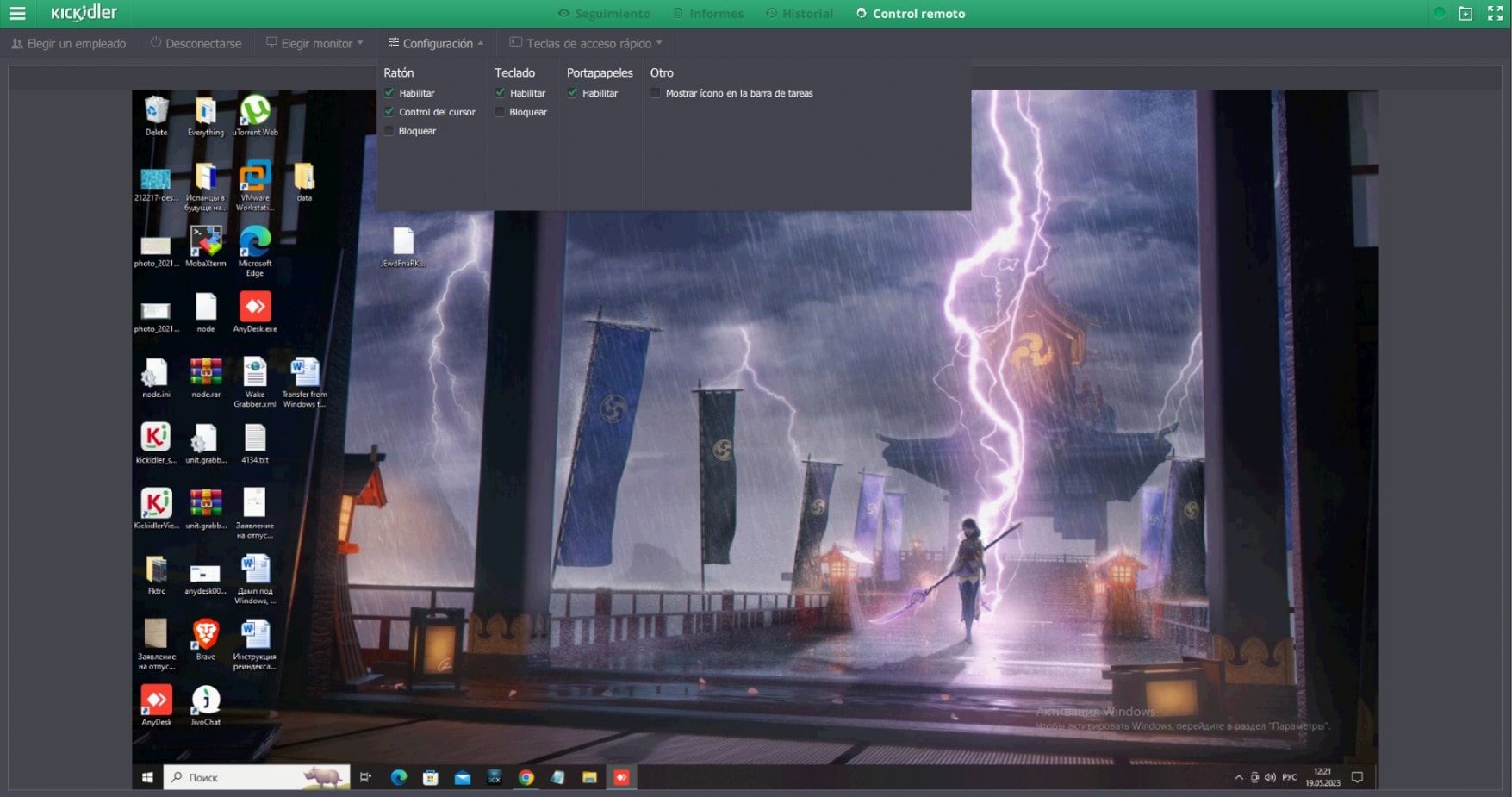Select the Everything desktop icon

pos(205,116)
